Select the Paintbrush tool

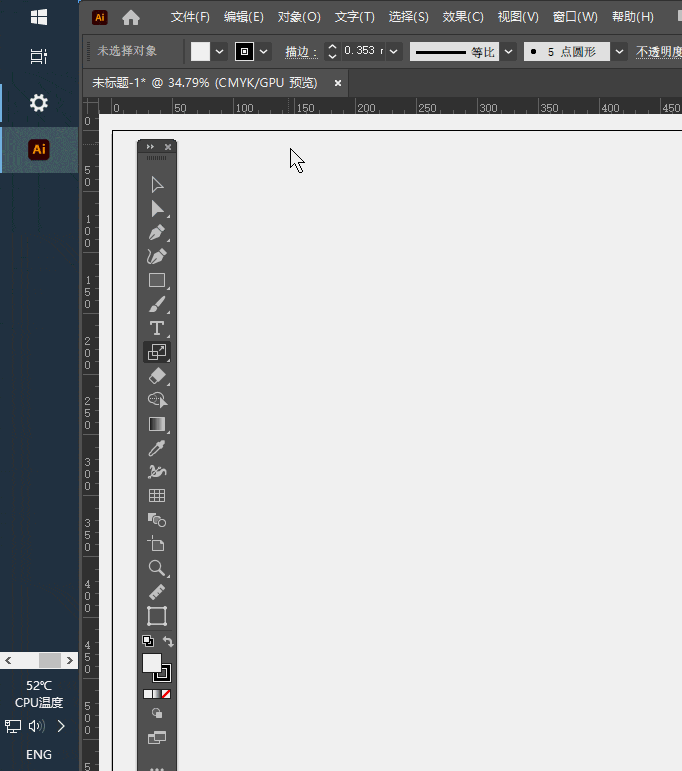pyautogui.click(x=157, y=305)
